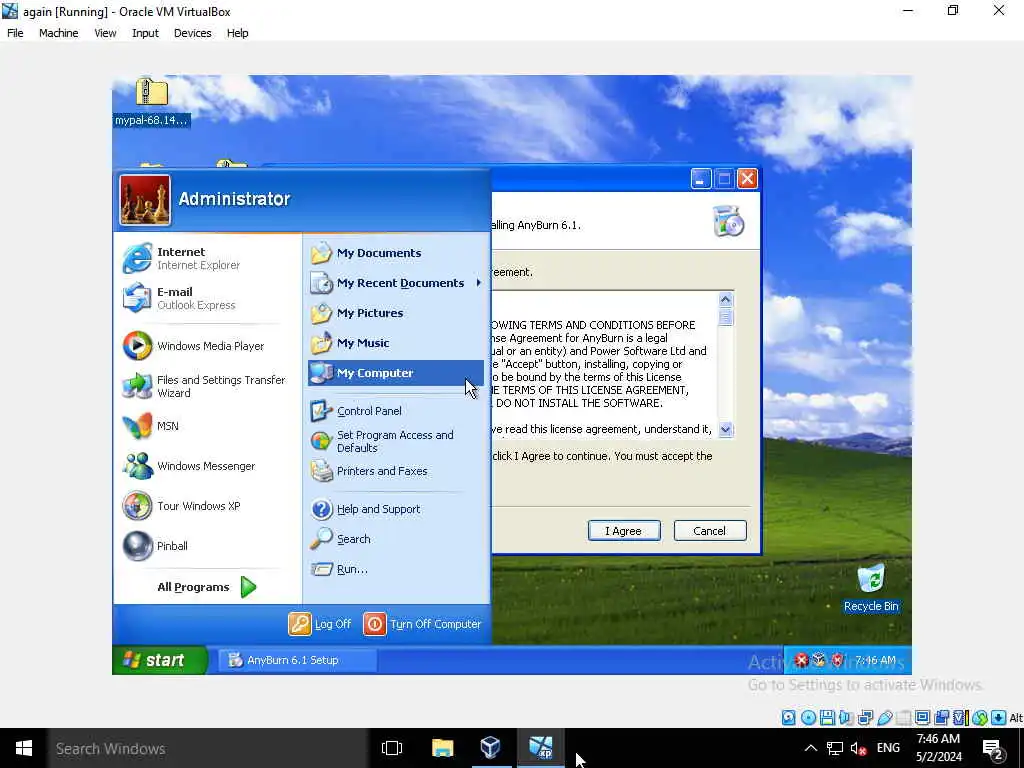
Task: Click the host network tray icon
Action: [x=835, y=748]
